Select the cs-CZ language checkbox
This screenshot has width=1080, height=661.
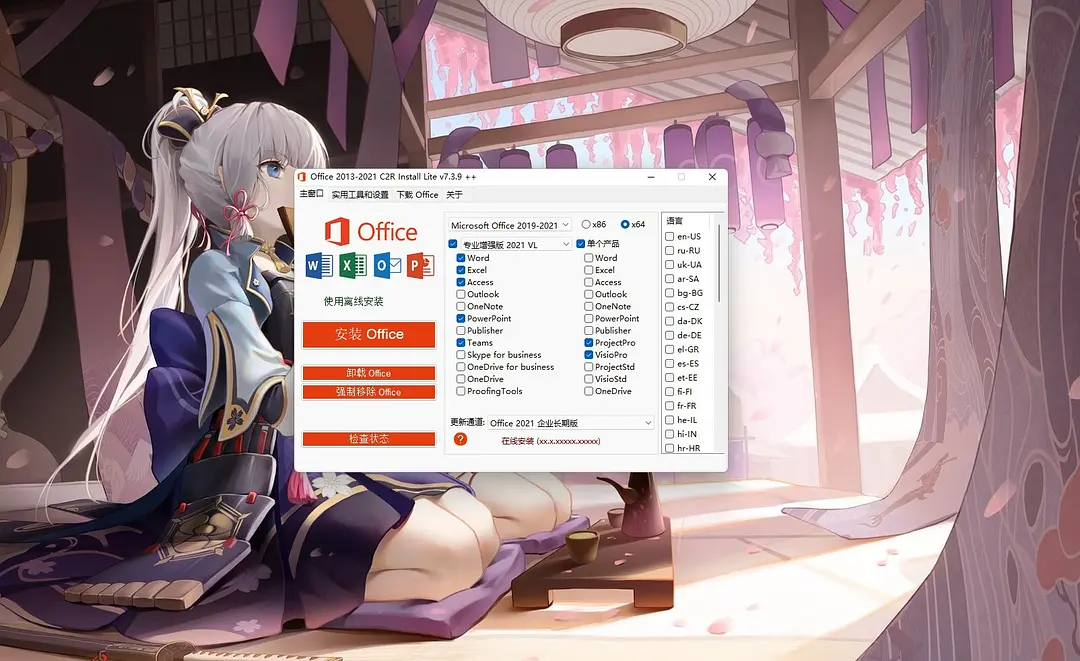coord(669,307)
